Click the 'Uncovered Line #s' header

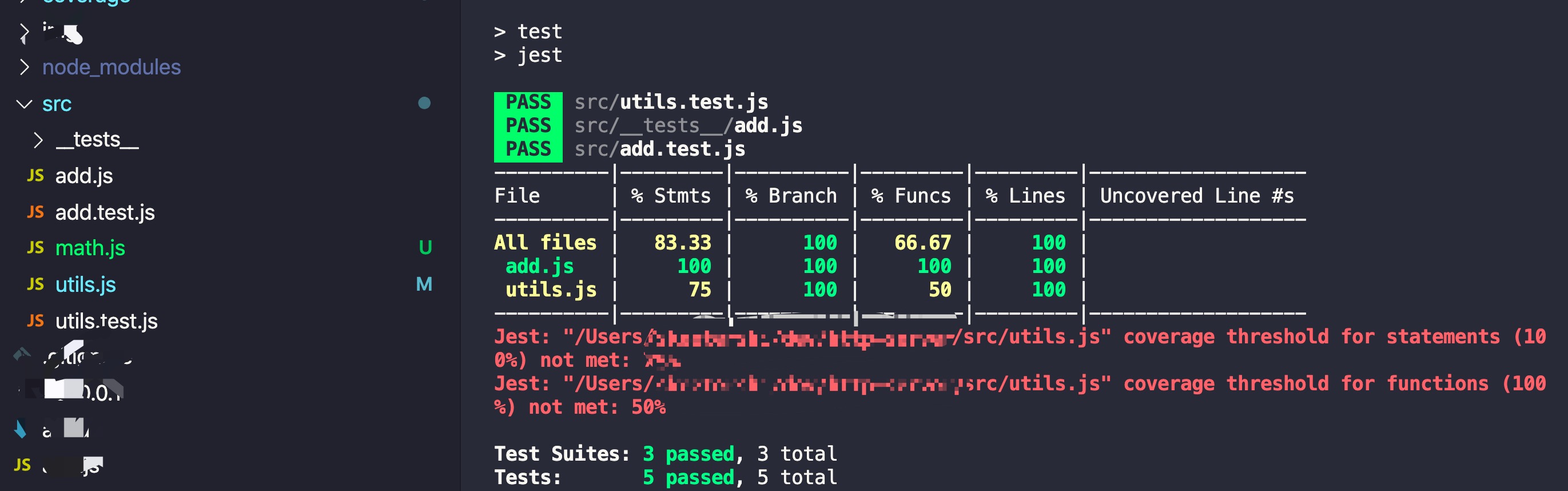coord(1197,196)
